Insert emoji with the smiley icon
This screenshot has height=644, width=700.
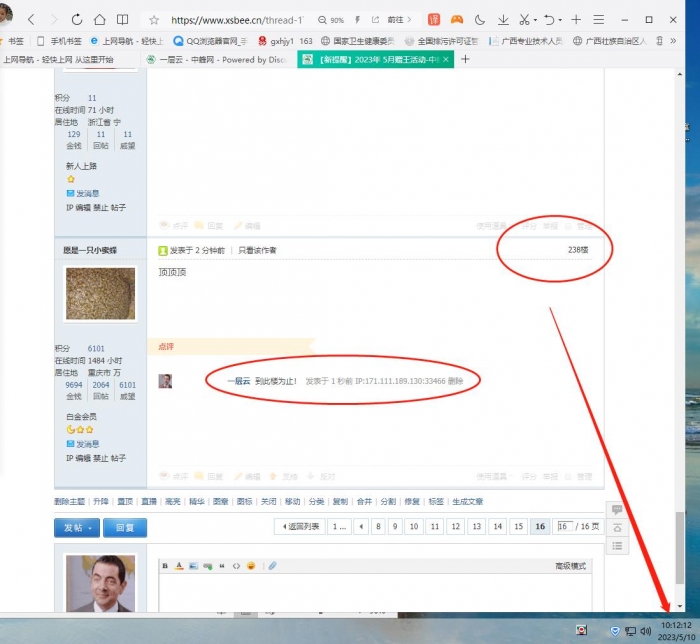251,566
